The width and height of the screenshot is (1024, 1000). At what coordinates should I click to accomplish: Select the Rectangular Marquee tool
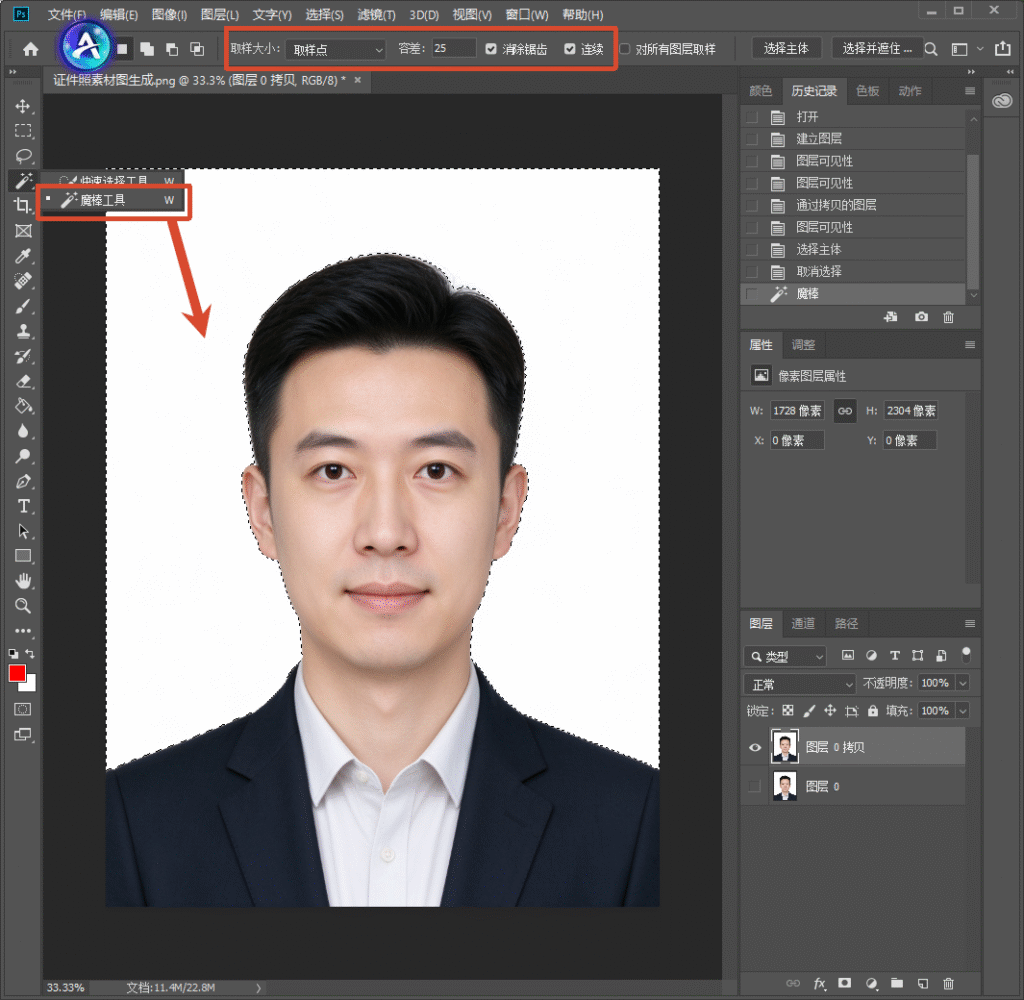[23, 131]
